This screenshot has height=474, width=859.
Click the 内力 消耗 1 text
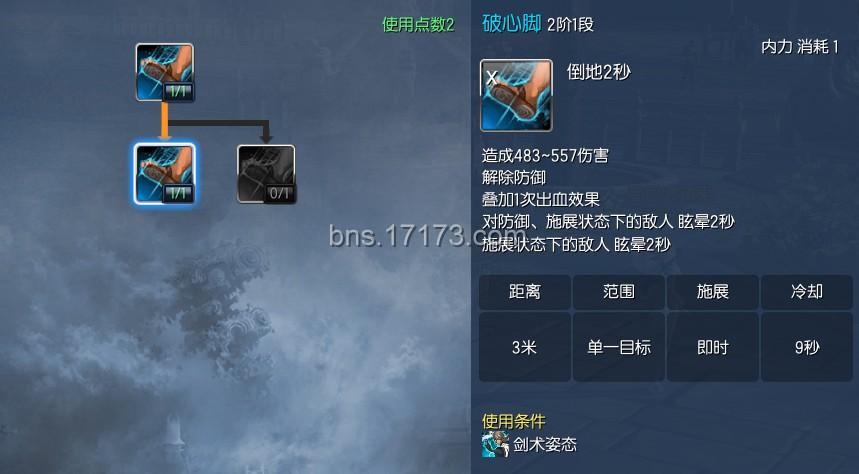[800, 47]
